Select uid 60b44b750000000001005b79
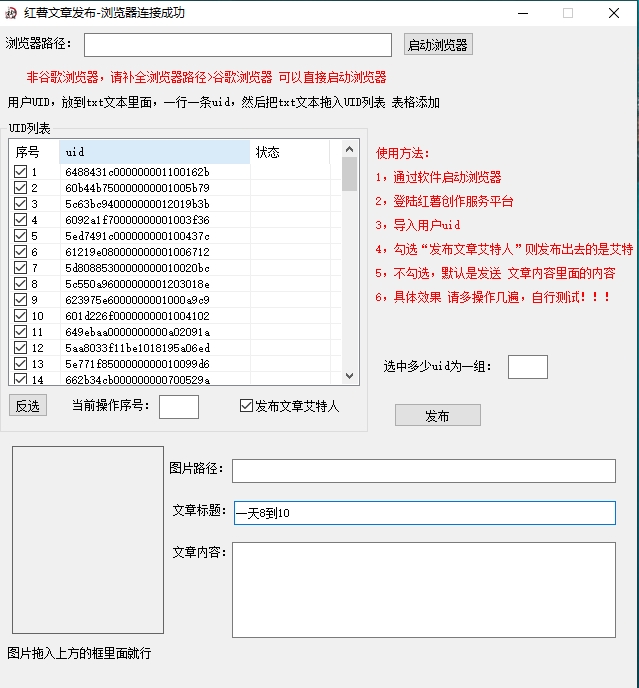639x688 pixels. coord(137,188)
